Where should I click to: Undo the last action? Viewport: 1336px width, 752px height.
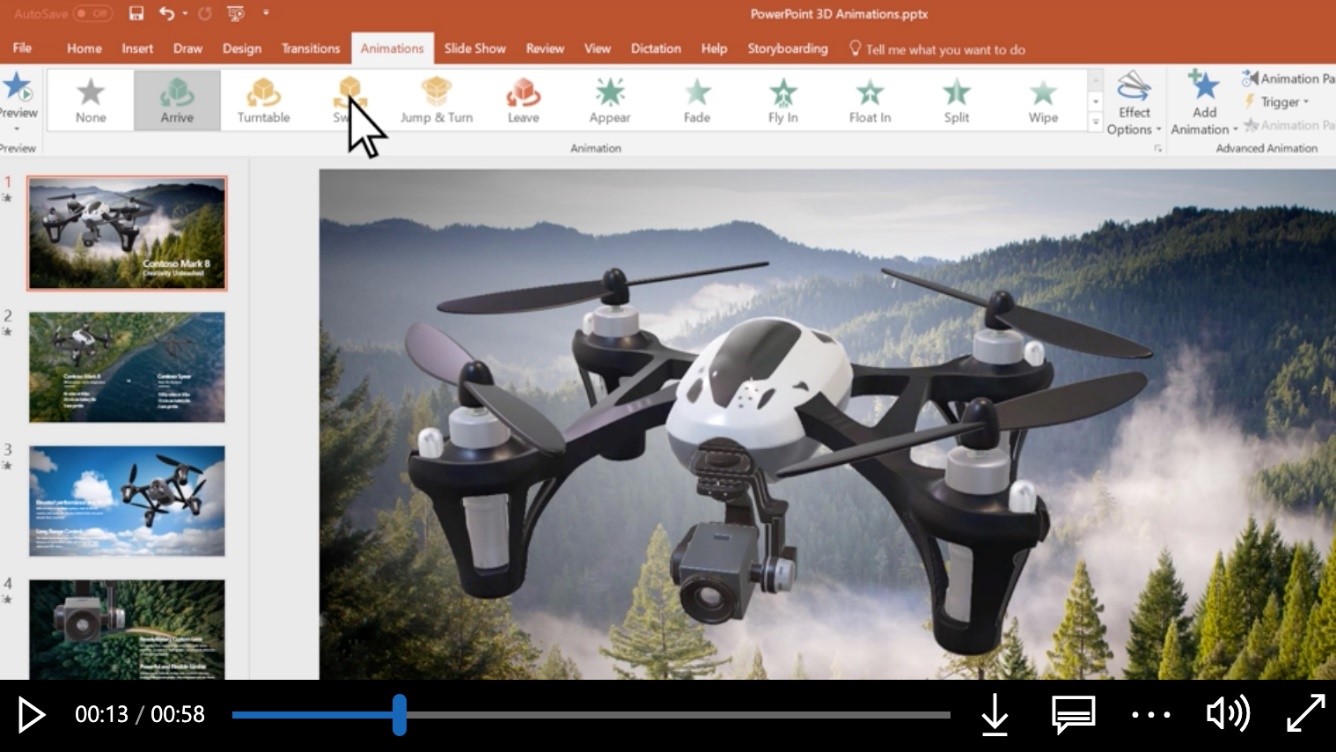click(166, 14)
